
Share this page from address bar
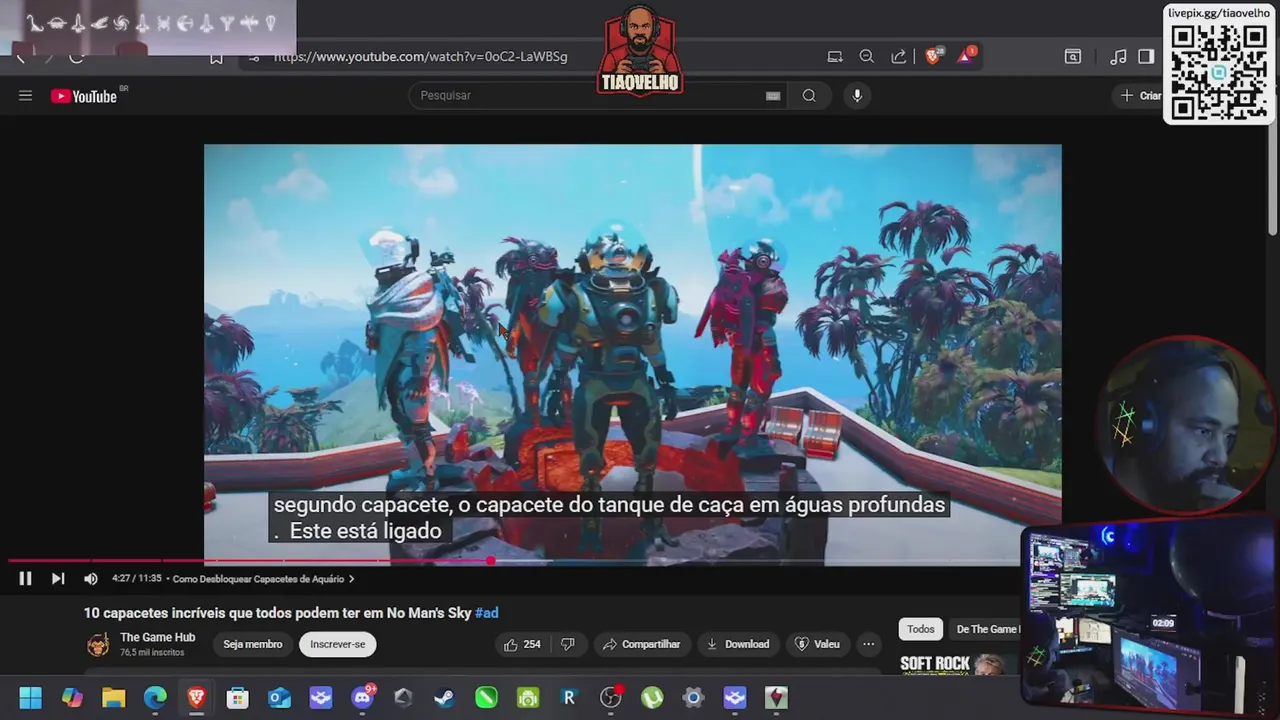tap(899, 57)
